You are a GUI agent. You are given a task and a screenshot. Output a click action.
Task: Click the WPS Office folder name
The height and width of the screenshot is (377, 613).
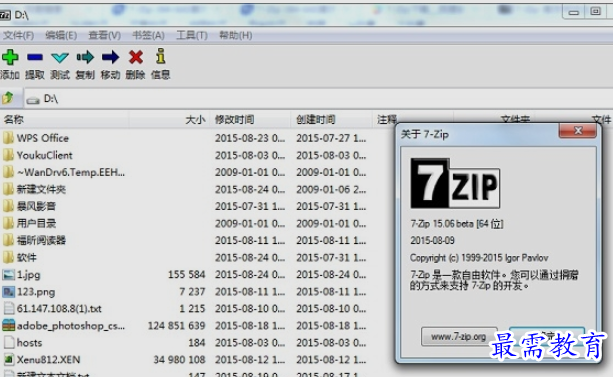43,138
